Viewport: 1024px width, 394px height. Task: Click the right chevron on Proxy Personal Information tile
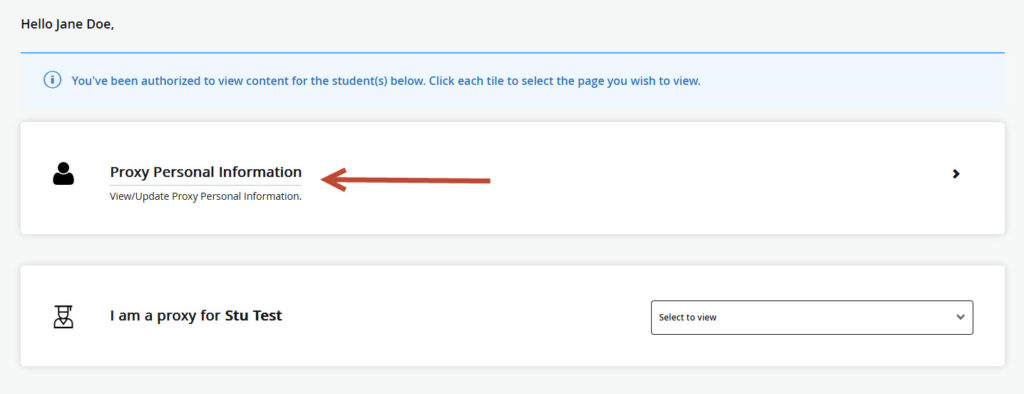click(x=956, y=174)
